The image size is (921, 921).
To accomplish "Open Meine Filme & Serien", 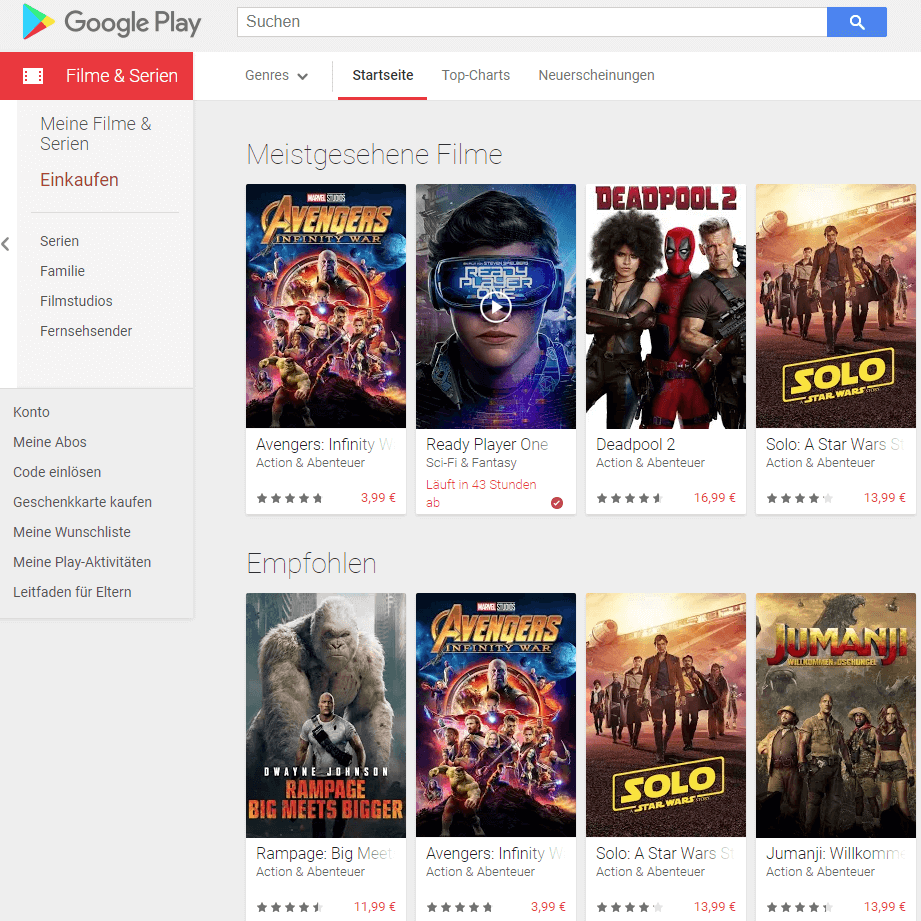I will [96, 134].
